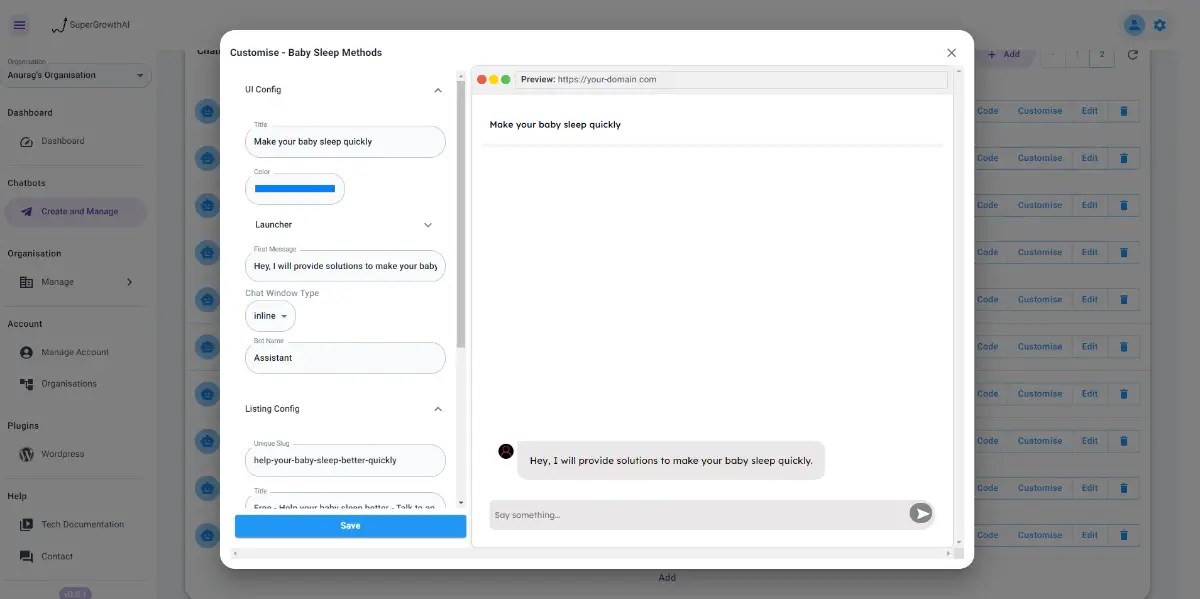The height and width of the screenshot is (599, 1200).
Task: Click the red dot in preview window bar
Action: (482, 79)
